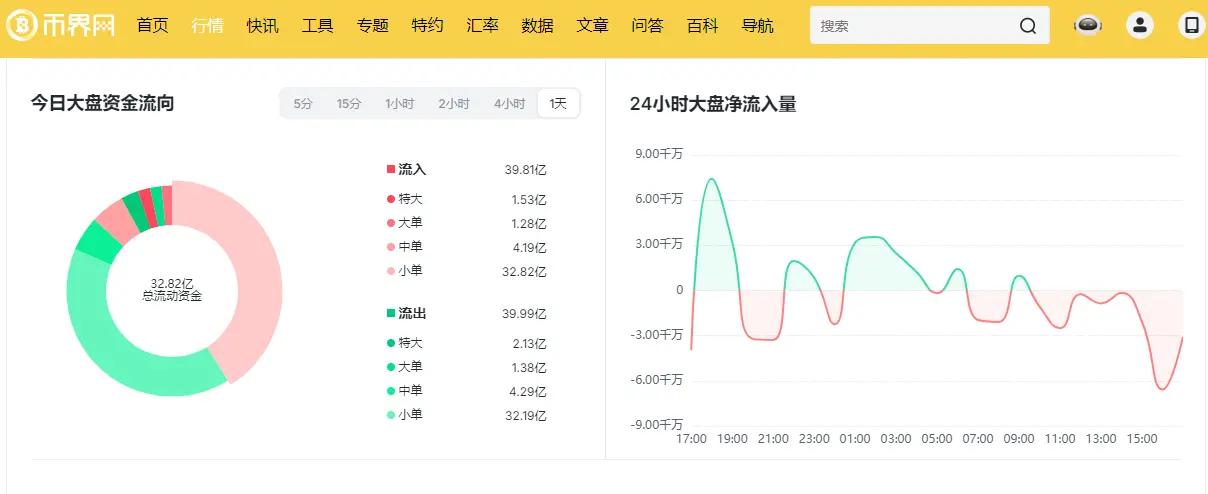Open the user profile icon
Image resolution: width=1208 pixels, height=494 pixels.
click(x=1139, y=26)
